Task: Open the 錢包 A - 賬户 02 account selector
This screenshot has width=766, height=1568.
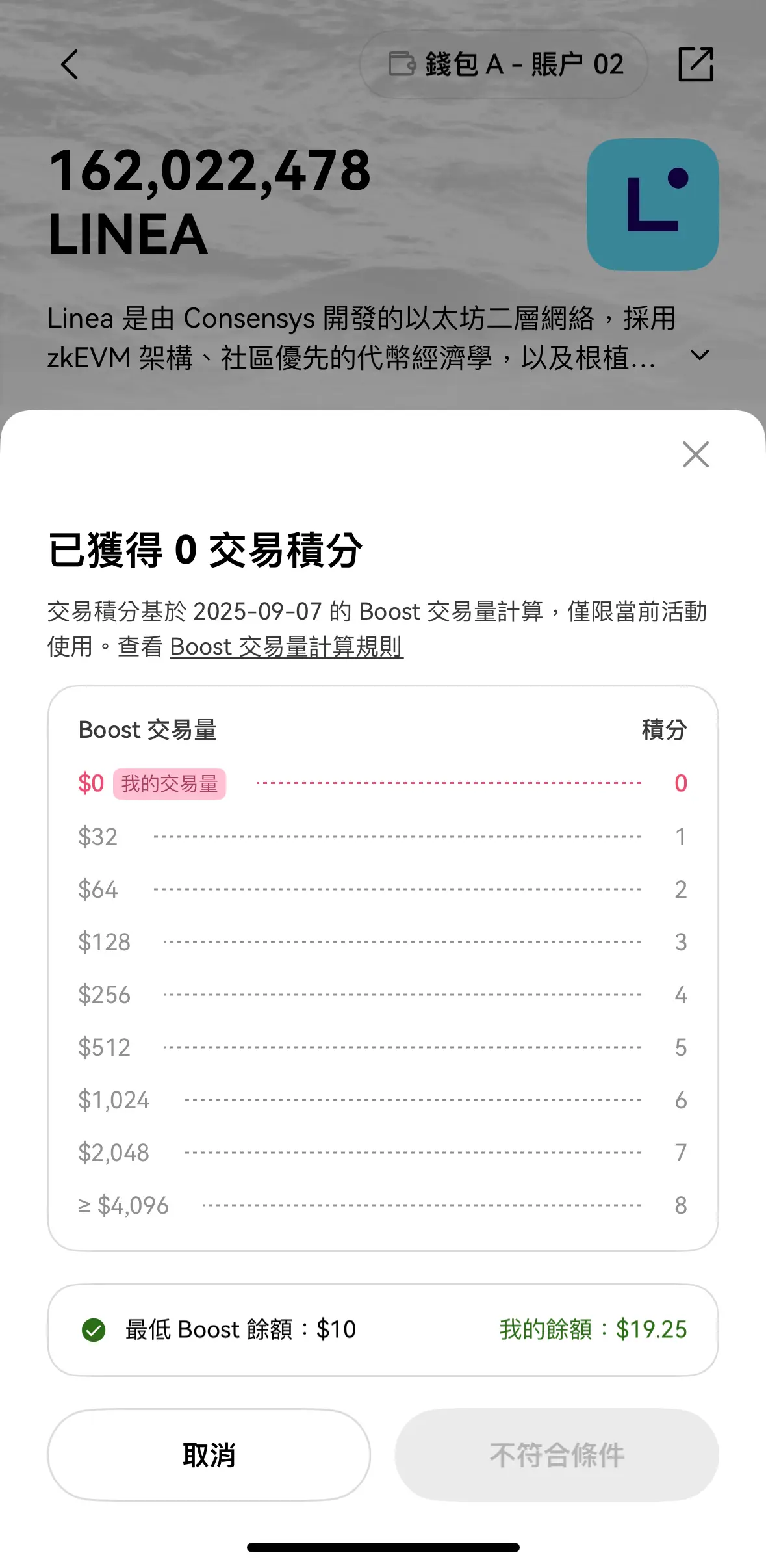Action: (x=504, y=64)
